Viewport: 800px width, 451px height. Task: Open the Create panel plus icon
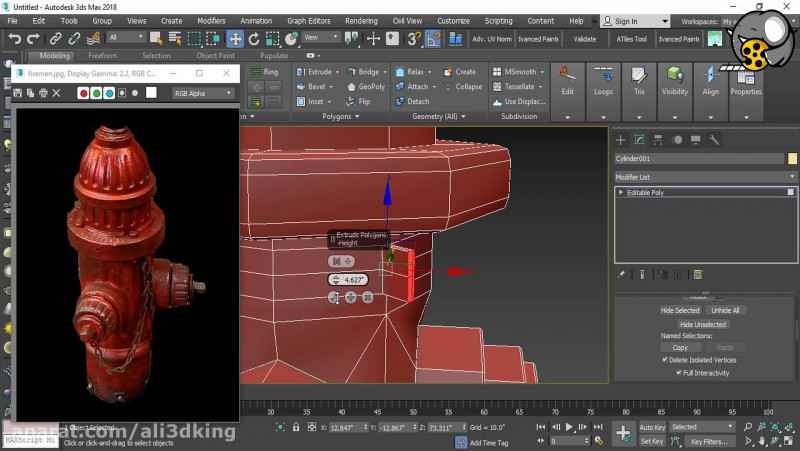click(x=621, y=140)
